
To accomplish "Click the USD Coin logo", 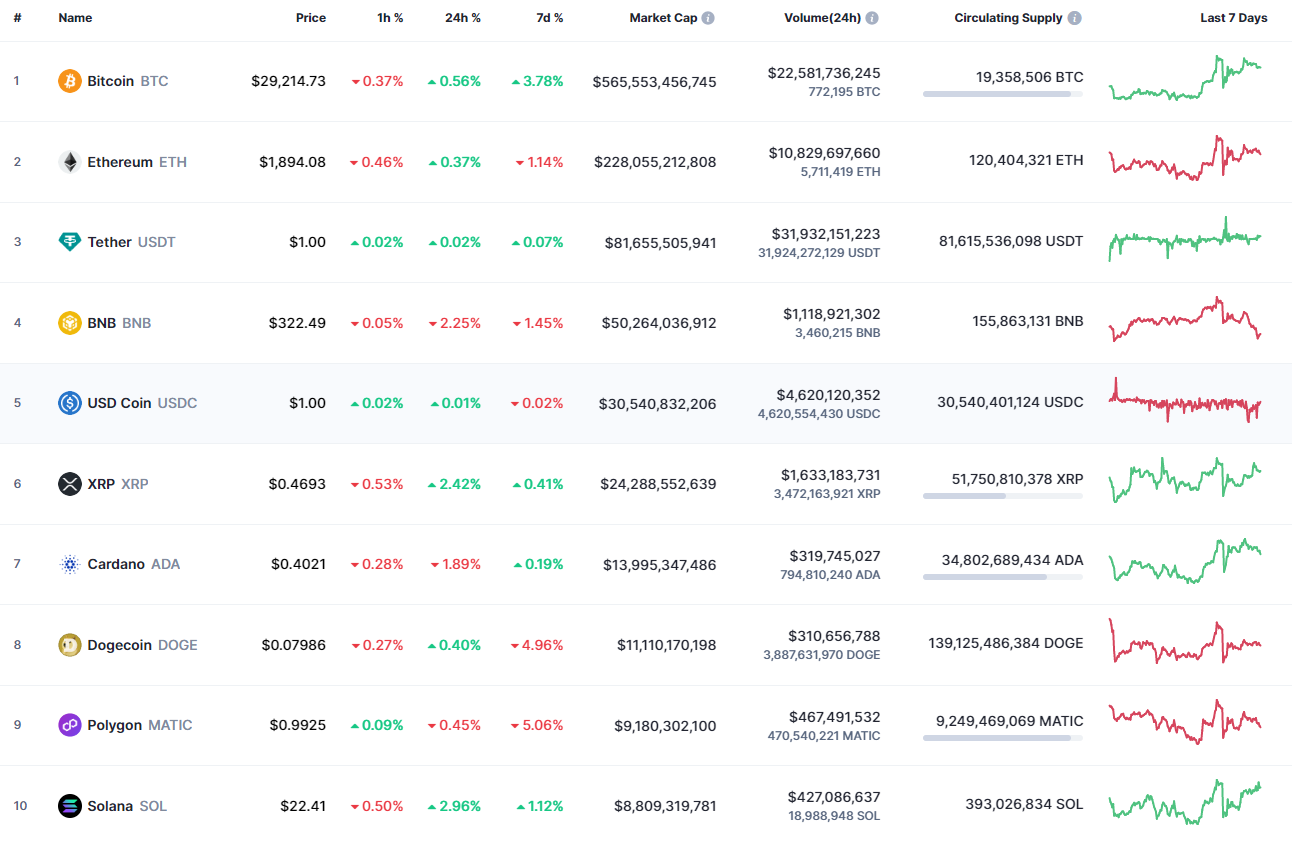I will [x=68, y=403].
